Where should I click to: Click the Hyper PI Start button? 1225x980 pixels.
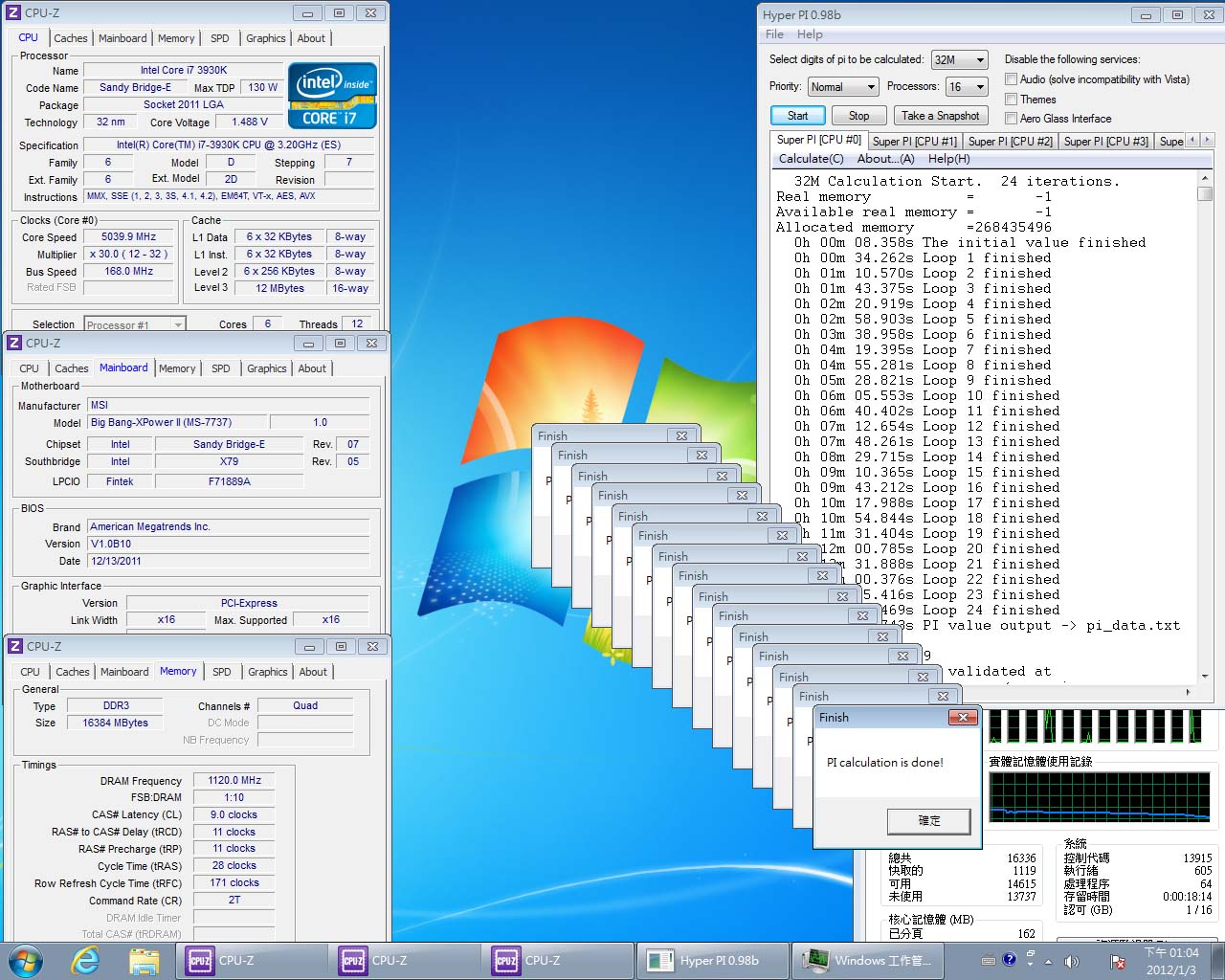point(798,115)
